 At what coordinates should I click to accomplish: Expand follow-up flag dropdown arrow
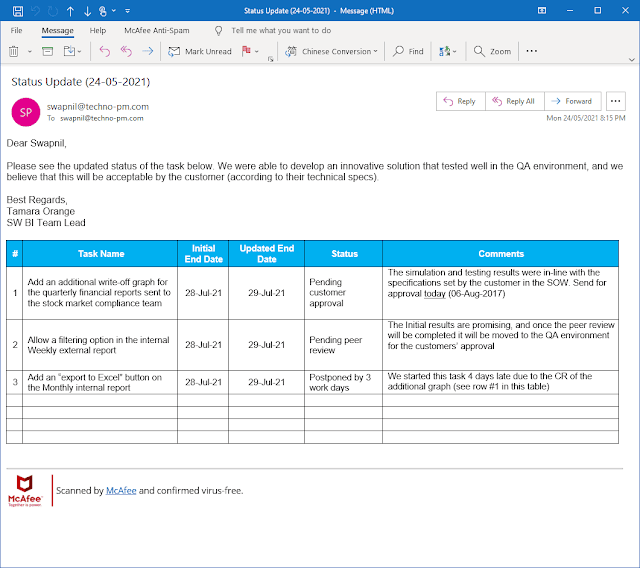pyautogui.click(x=257, y=51)
